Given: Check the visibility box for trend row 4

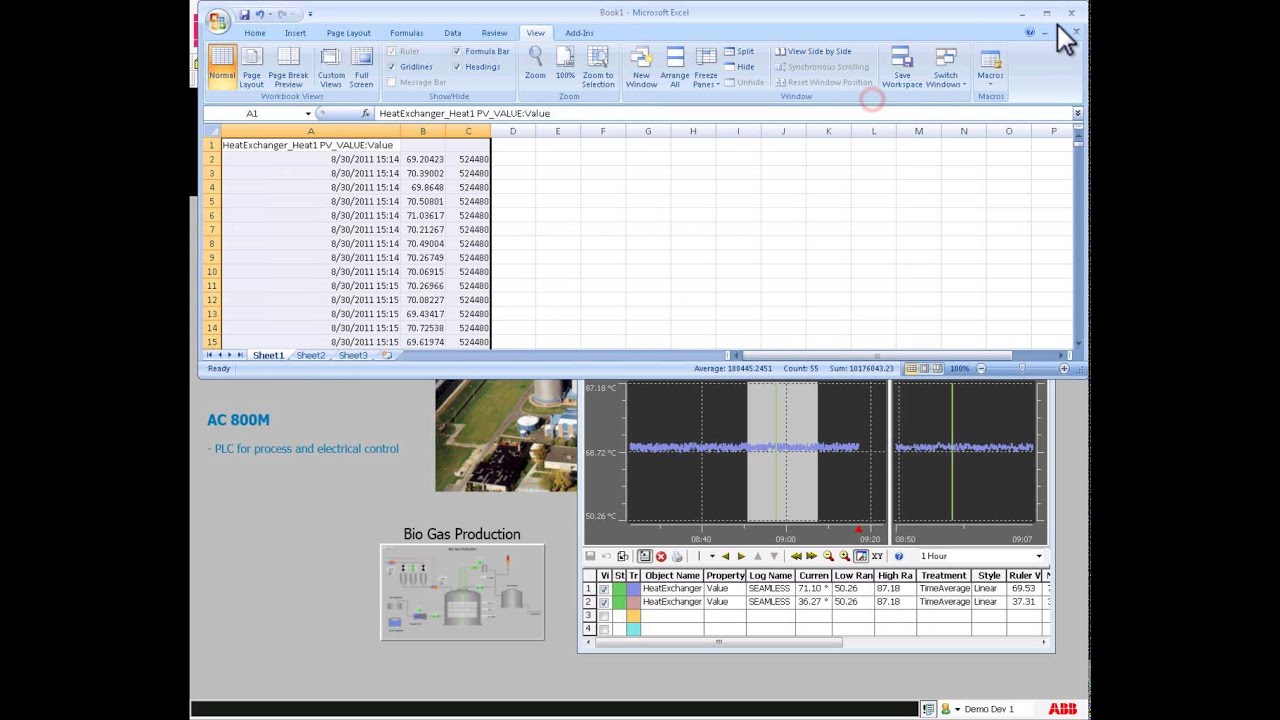Looking at the screenshot, I should tap(604, 629).
